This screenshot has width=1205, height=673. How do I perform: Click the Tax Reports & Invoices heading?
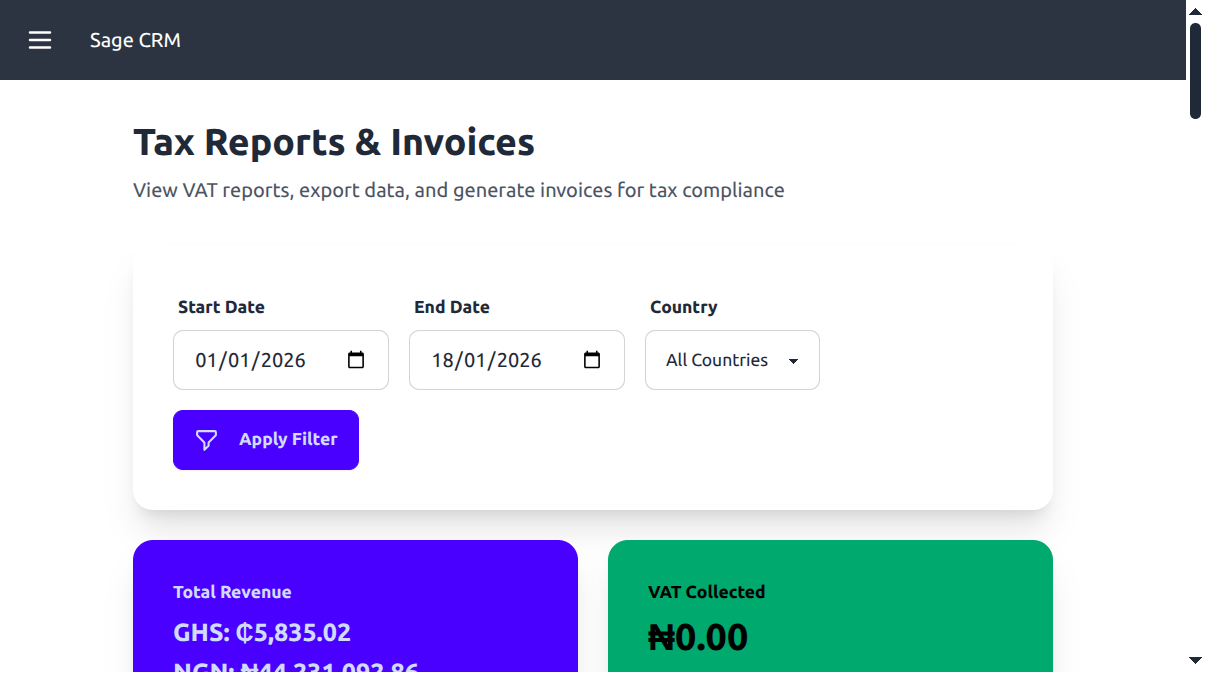[x=334, y=142]
